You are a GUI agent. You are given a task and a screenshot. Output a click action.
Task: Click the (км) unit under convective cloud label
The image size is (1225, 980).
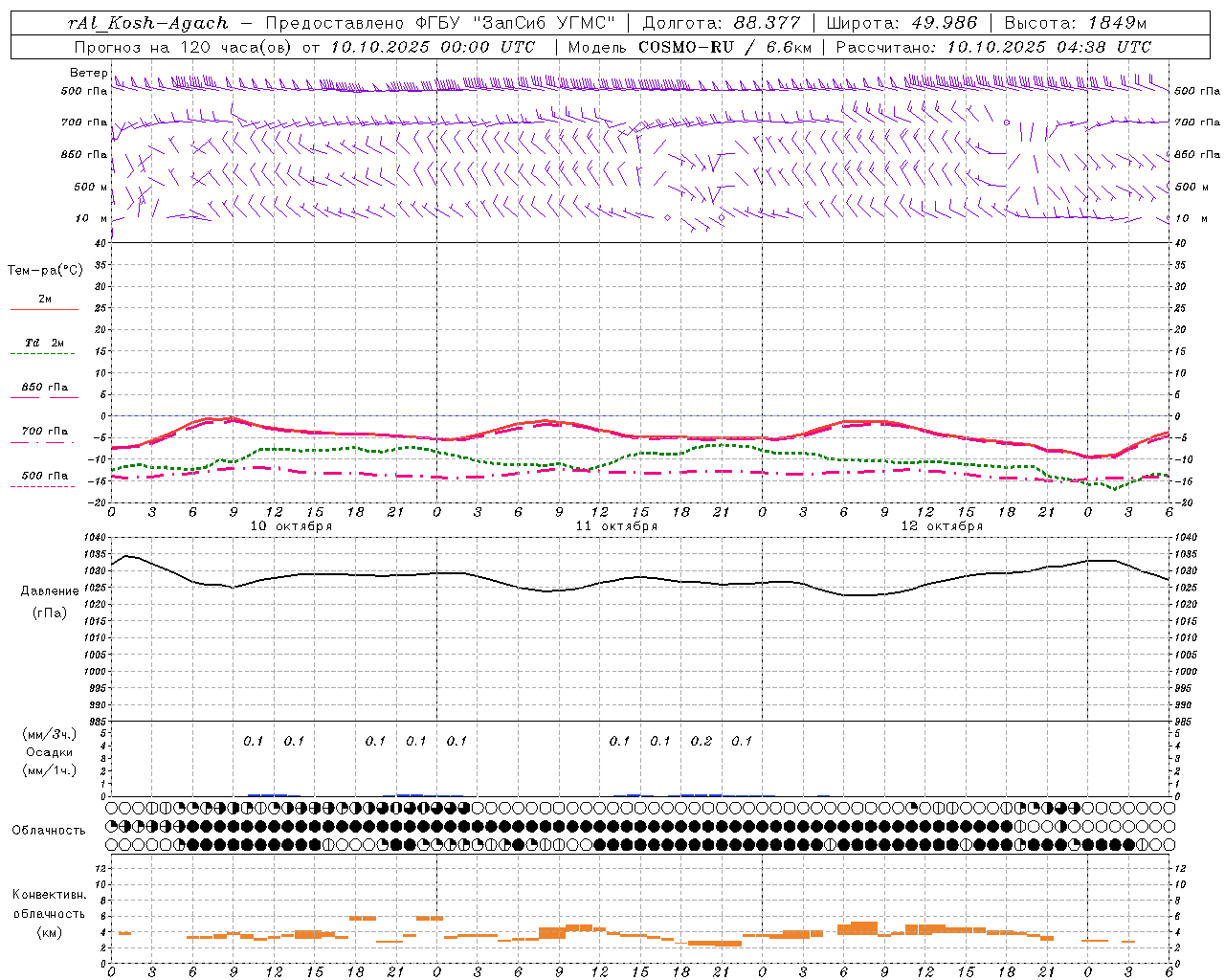[x=50, y=932]
